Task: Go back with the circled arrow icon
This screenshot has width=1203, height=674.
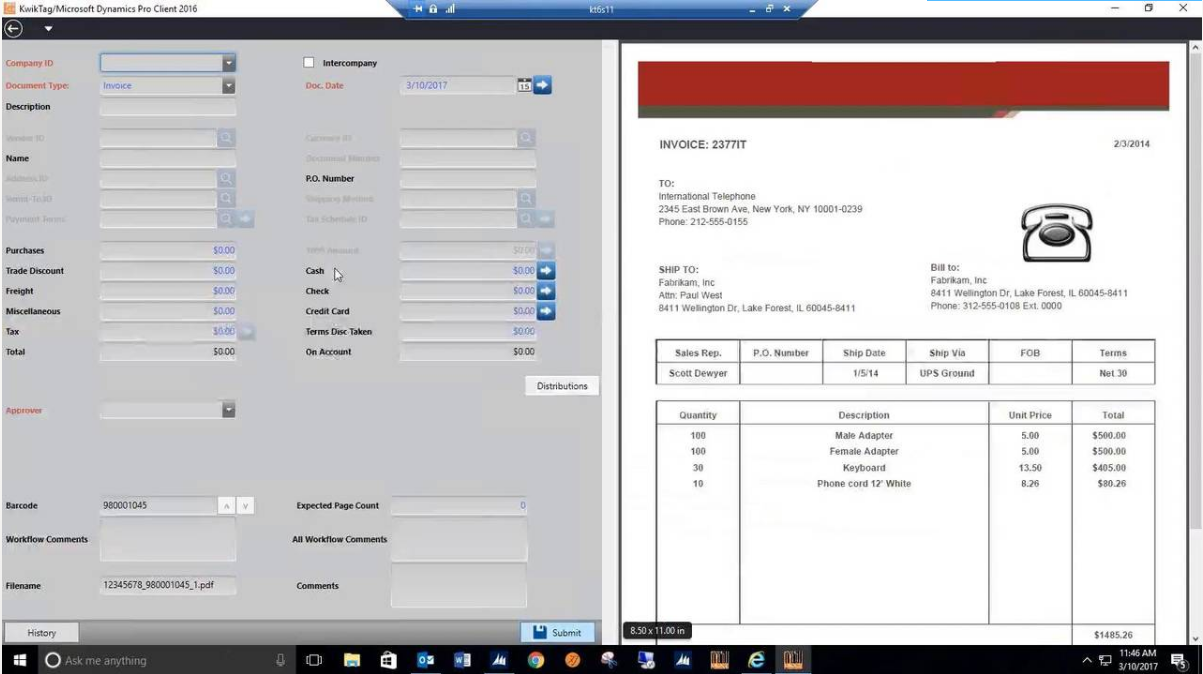Action: coord(12,28)
